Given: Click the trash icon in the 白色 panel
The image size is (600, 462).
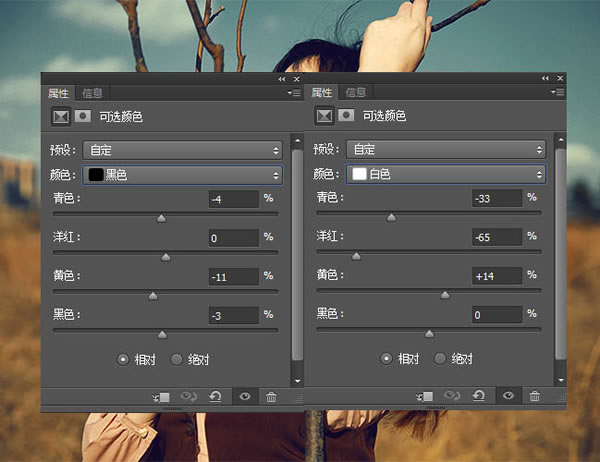Looking at the screenshot, I should tap(535, 397).
